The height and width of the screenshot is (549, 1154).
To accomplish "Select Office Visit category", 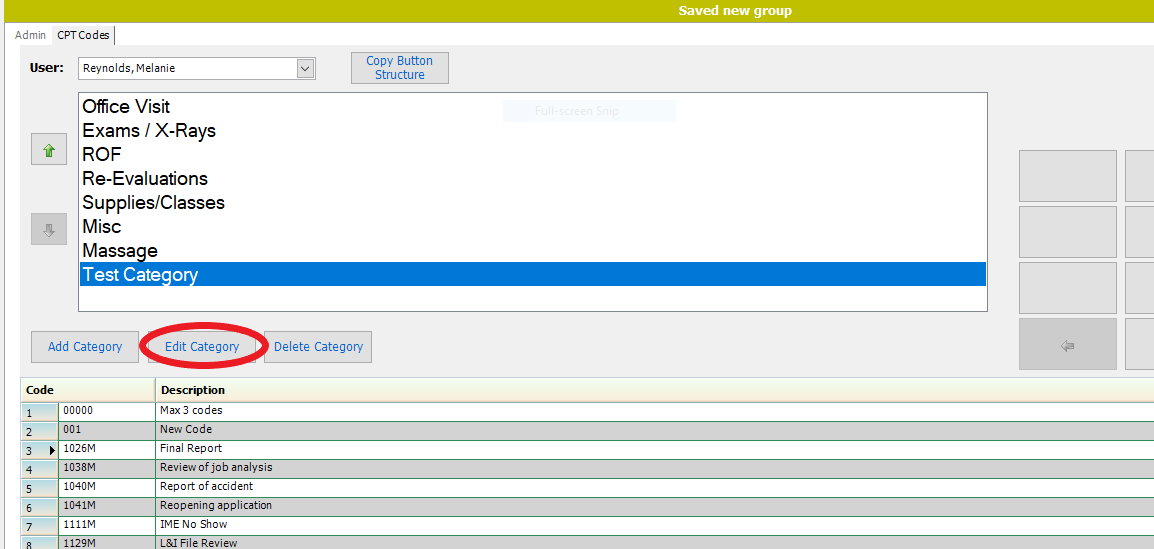I will [532, 107].
